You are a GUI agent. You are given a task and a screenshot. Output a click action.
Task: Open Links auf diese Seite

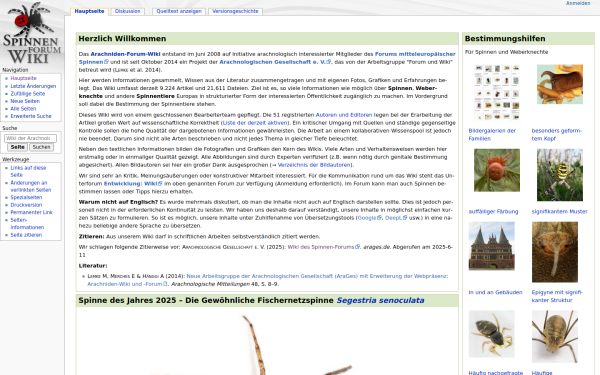(x=28, y=171)
